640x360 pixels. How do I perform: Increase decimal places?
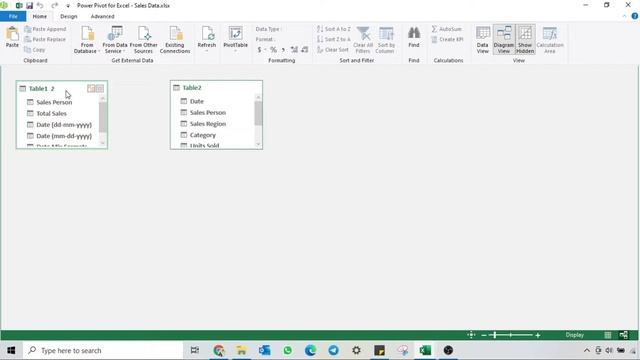[x=294, y=50]
